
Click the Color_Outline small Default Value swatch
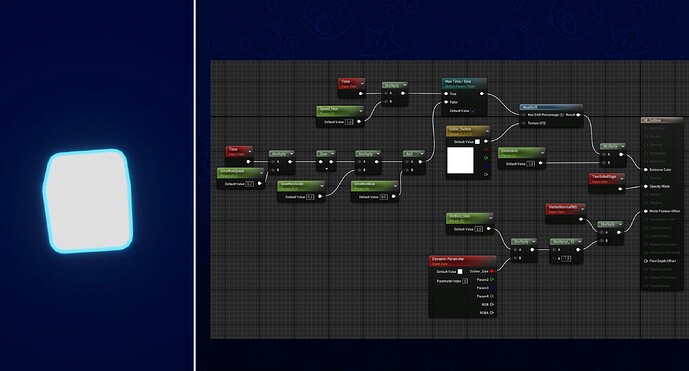tap(477, 142)
